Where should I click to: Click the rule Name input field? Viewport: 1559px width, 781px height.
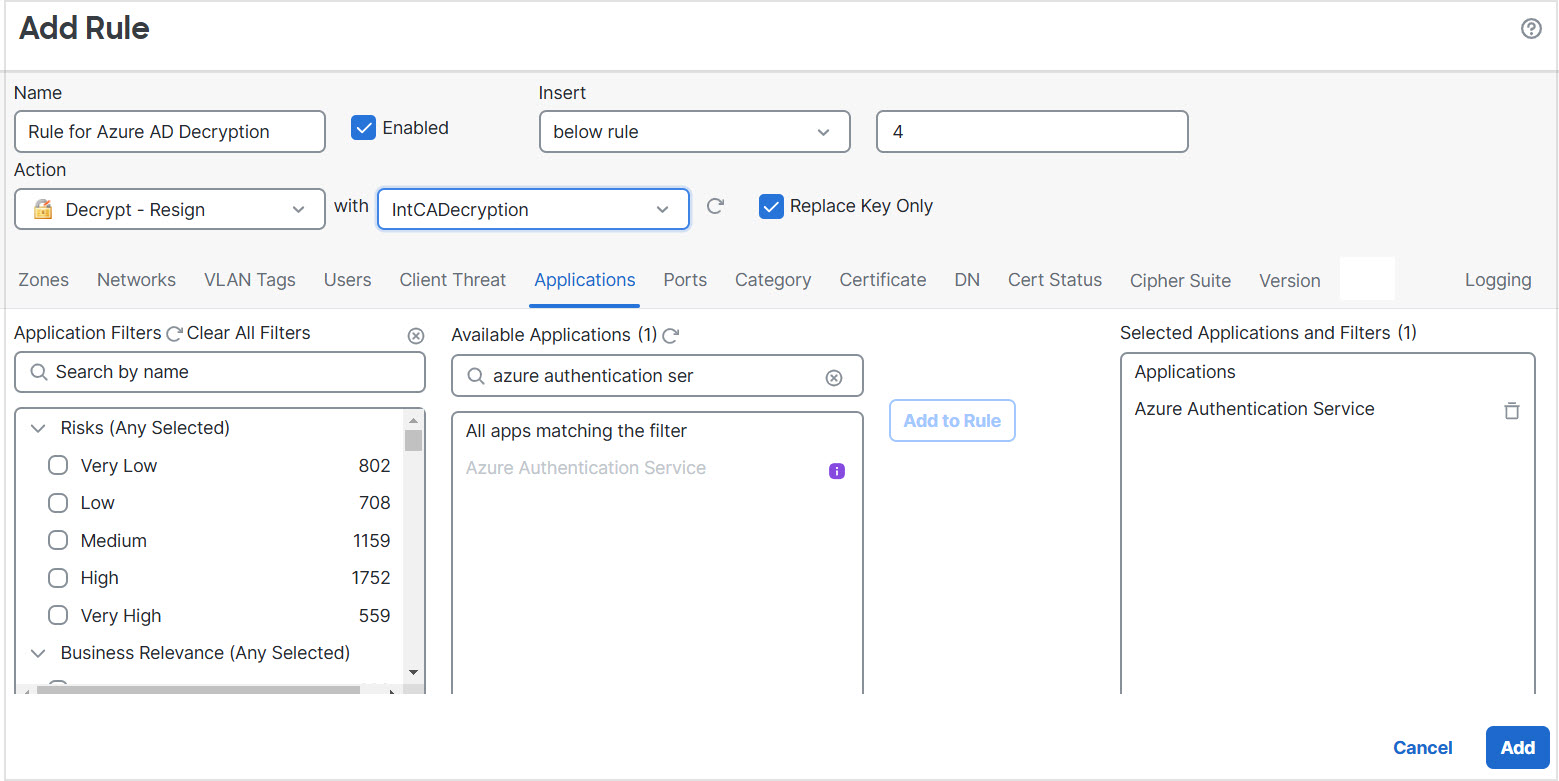pos(170,132)
